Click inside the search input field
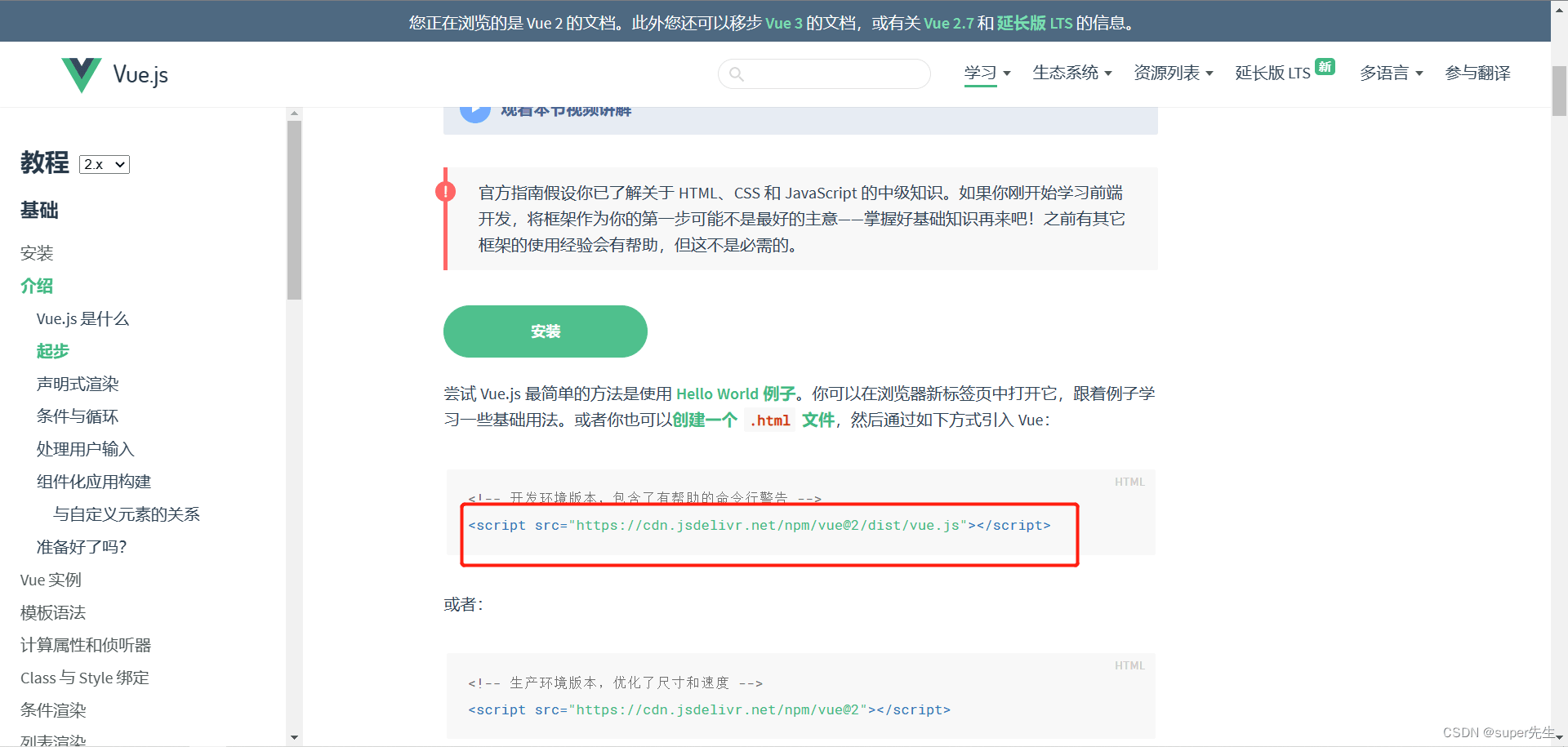Viewport: 1568px width, 747px height. tap(825, 74)
